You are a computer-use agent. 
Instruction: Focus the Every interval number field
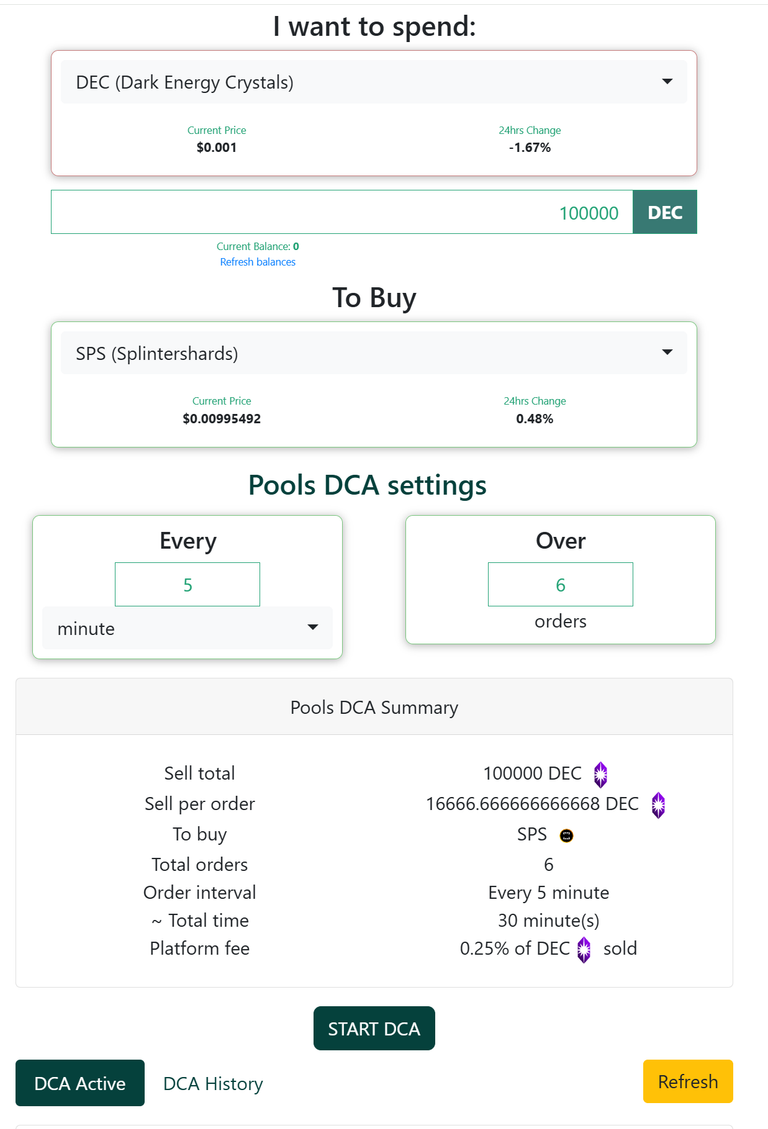coord(187,585)
